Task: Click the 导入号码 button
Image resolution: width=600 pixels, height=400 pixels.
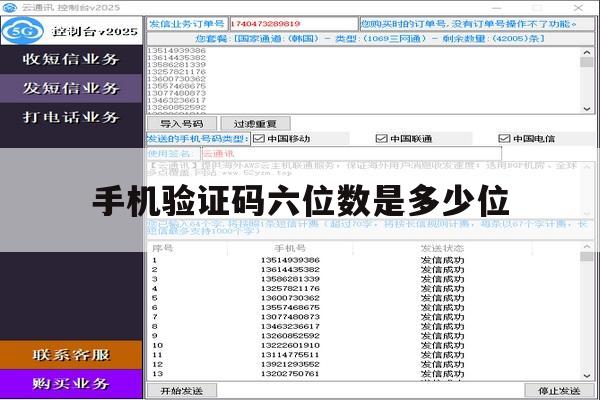Action: coord(182,124)
